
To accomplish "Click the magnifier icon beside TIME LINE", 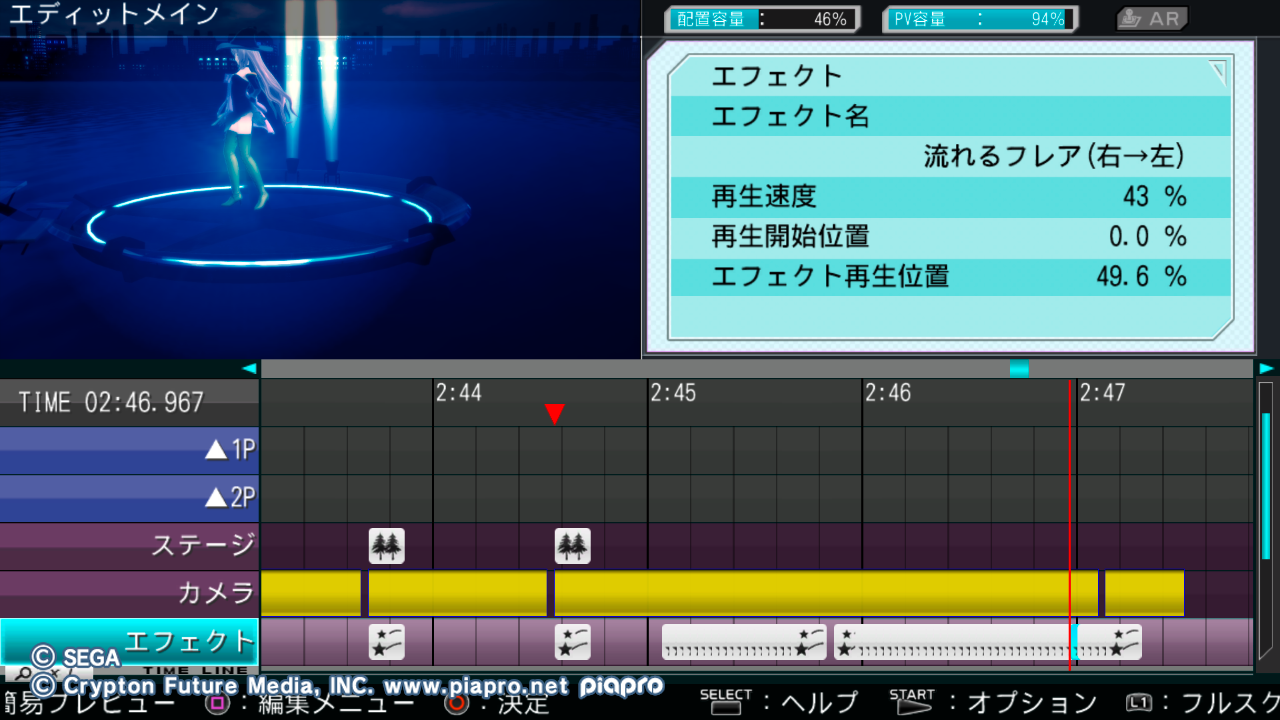I will (x=22, y=674).
